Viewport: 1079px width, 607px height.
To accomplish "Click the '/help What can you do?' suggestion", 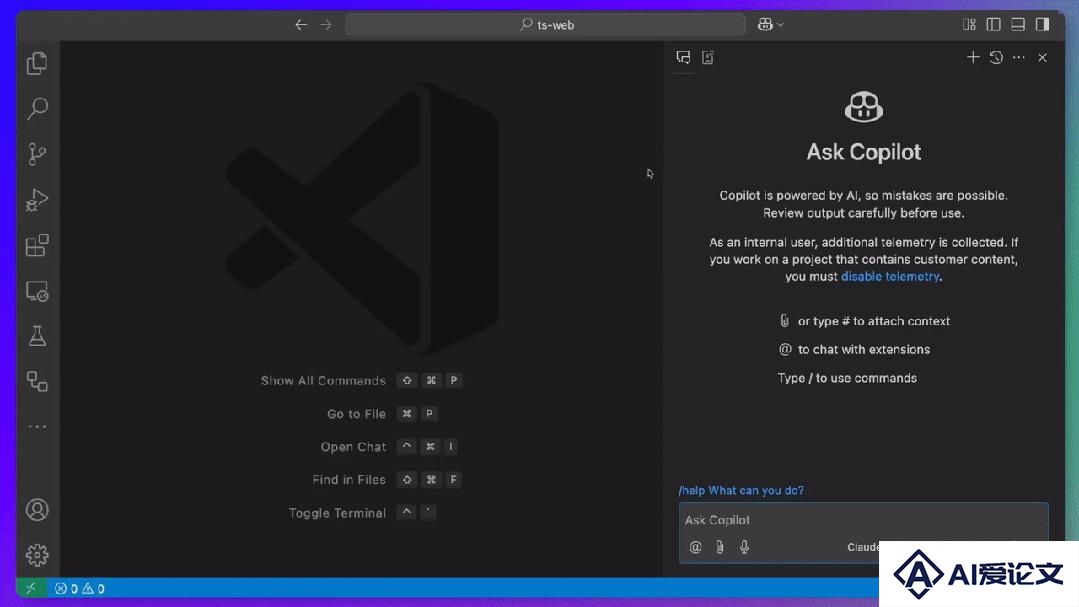I will [741, 491].
